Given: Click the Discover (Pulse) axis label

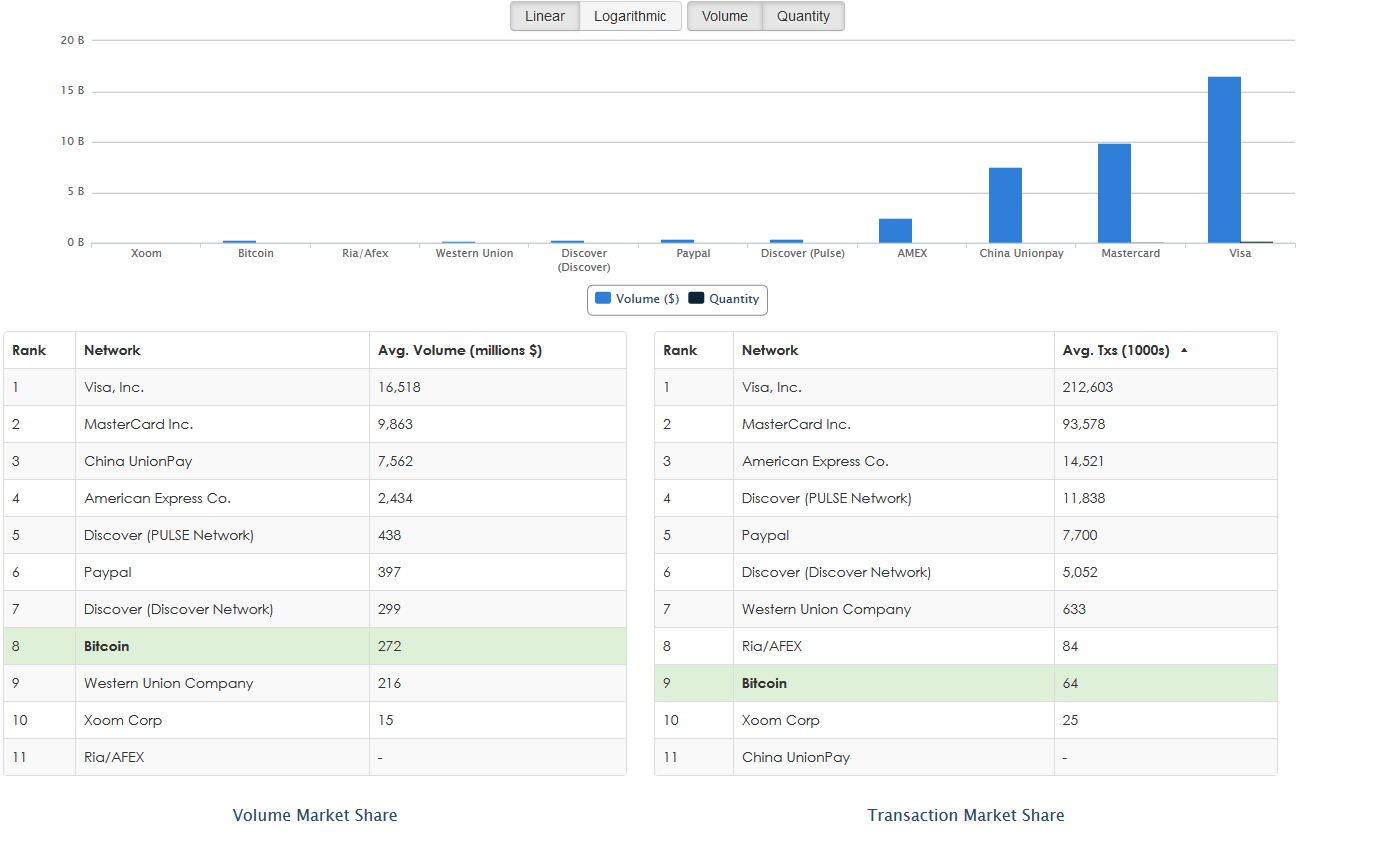Looking at the screenshot, I should (x=803, y=253).
